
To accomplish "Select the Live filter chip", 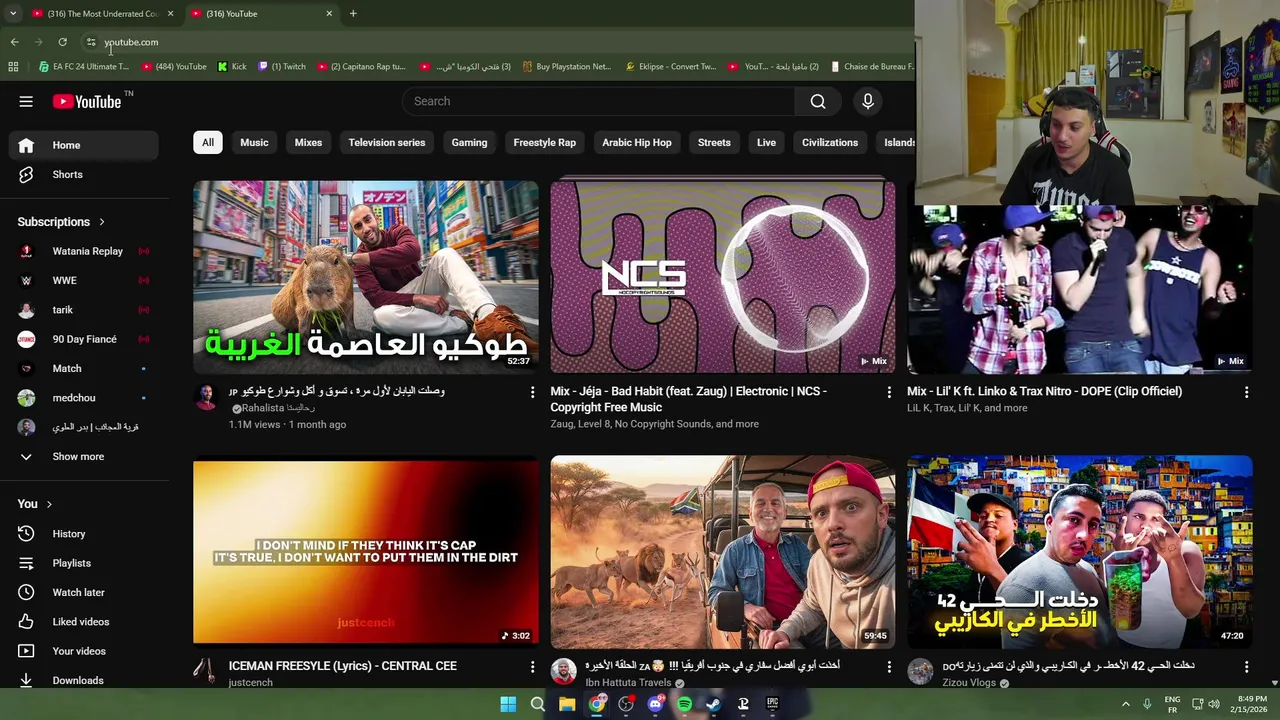I will click(x=766, y=142).
